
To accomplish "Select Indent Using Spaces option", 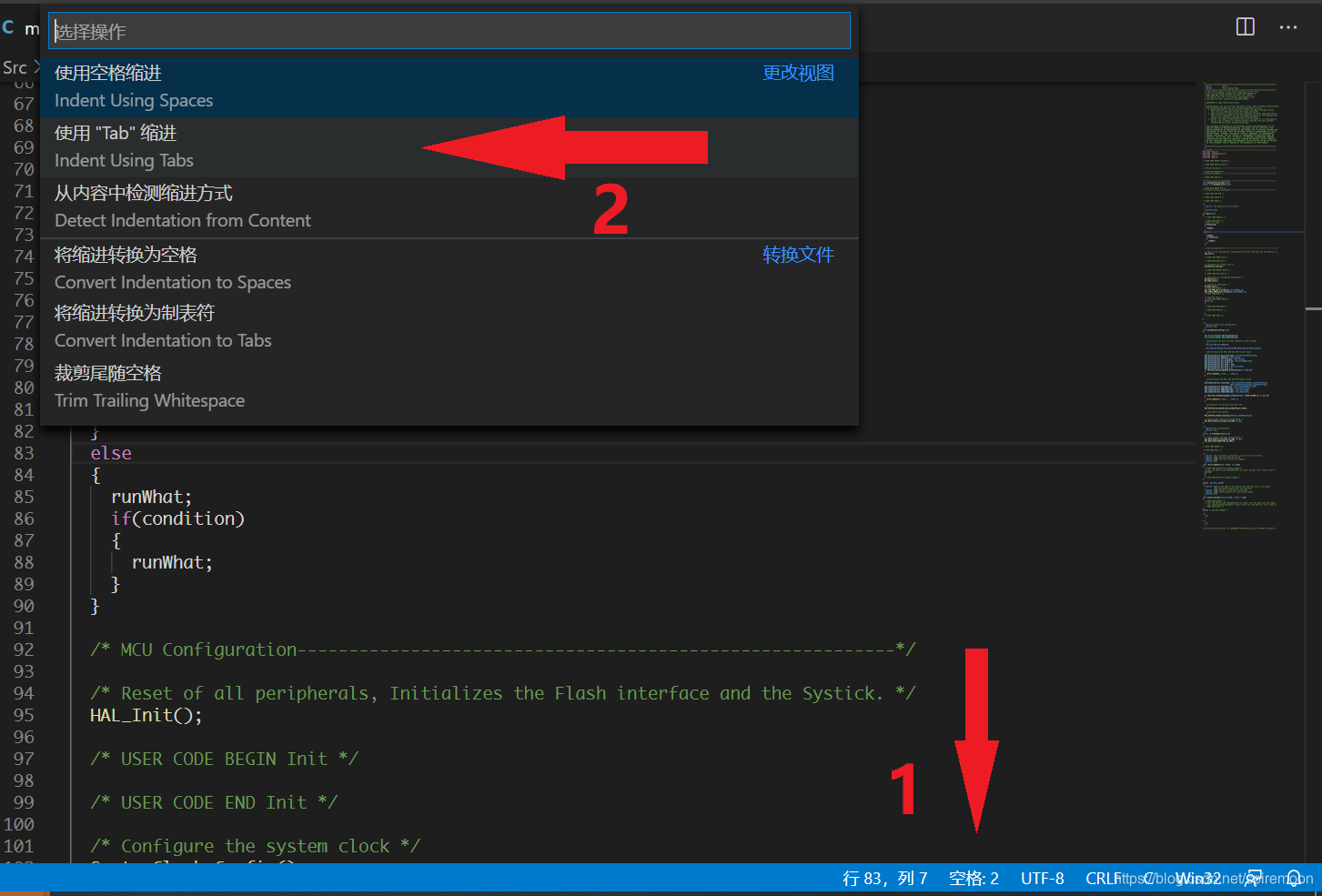I will 449,86.
